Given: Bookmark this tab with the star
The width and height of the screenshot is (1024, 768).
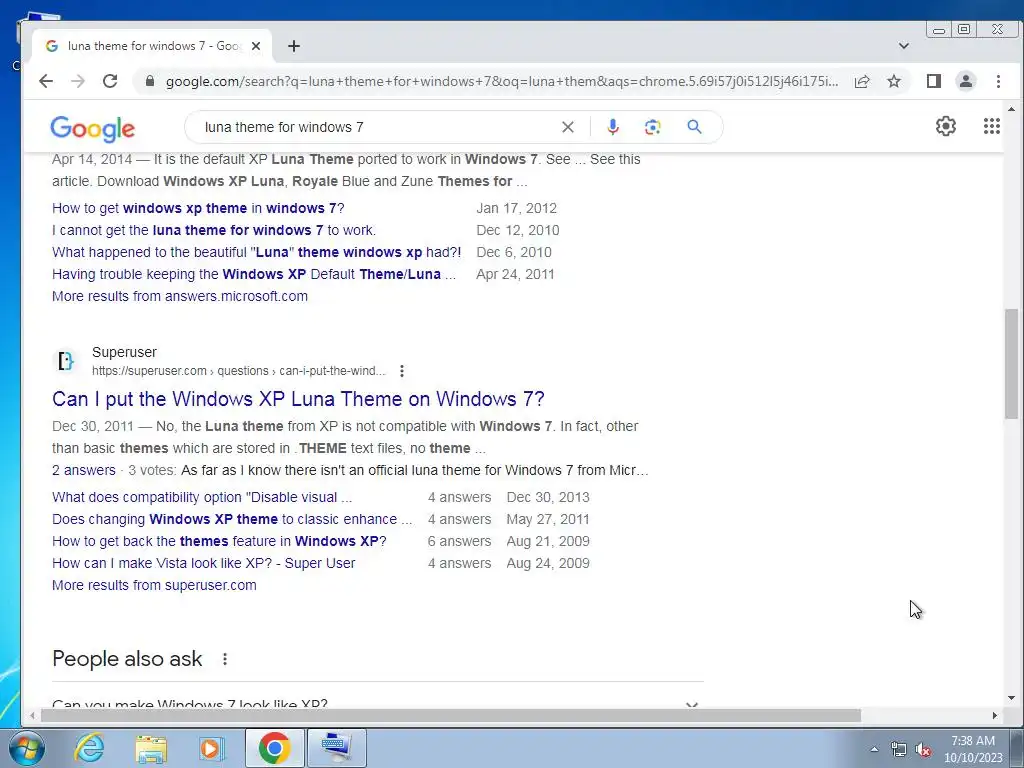Looking at the screenshot, I should tap(894, 81).
